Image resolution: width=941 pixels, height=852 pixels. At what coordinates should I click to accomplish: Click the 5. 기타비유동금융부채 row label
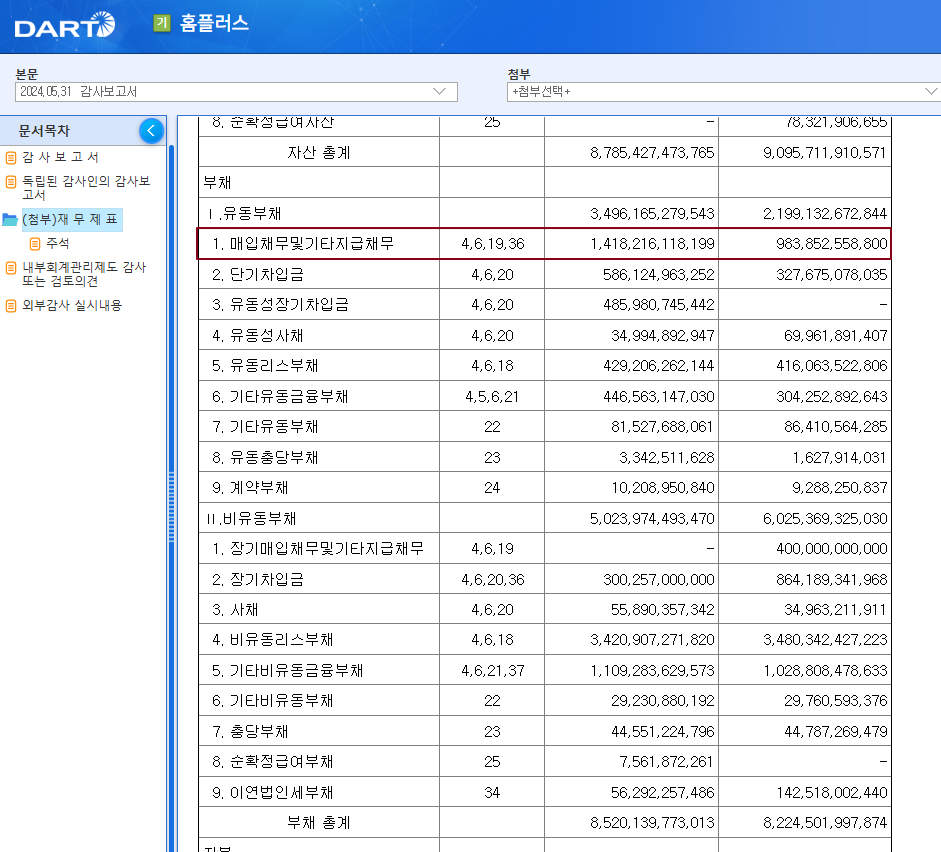point(288,671)
